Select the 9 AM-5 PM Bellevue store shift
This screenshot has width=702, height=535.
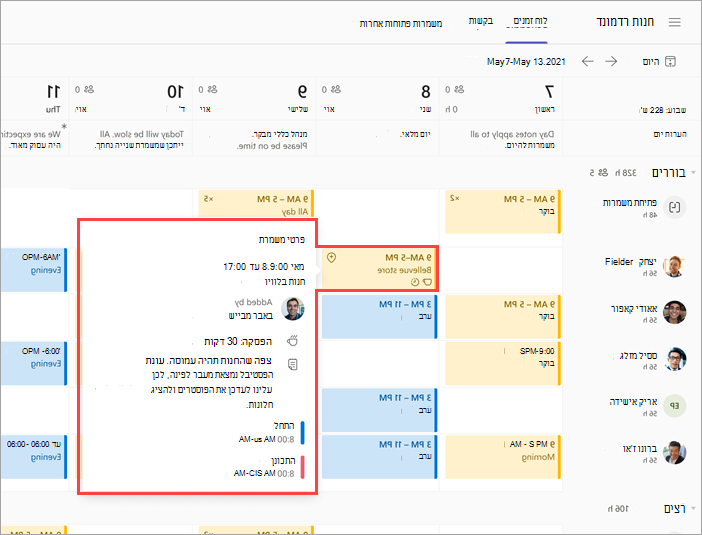379,269
